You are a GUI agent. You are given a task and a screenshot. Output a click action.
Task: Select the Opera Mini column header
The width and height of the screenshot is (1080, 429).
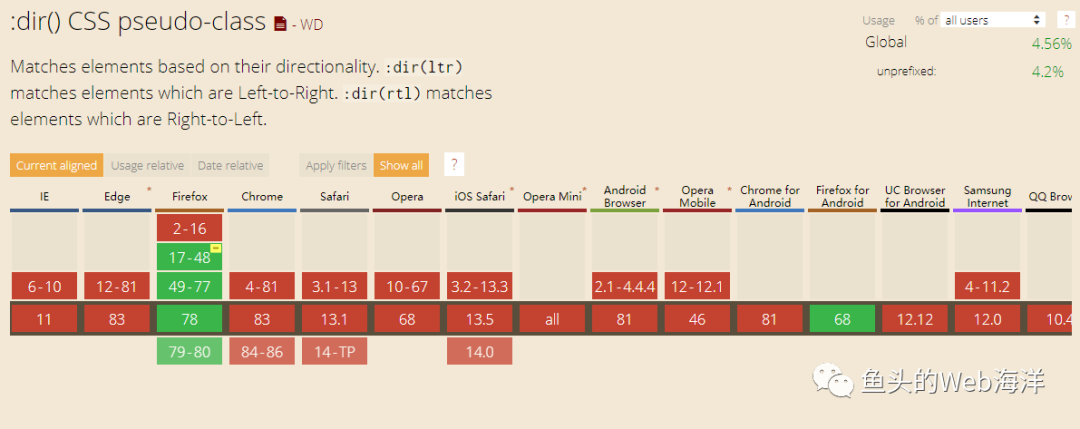(552, 197)
